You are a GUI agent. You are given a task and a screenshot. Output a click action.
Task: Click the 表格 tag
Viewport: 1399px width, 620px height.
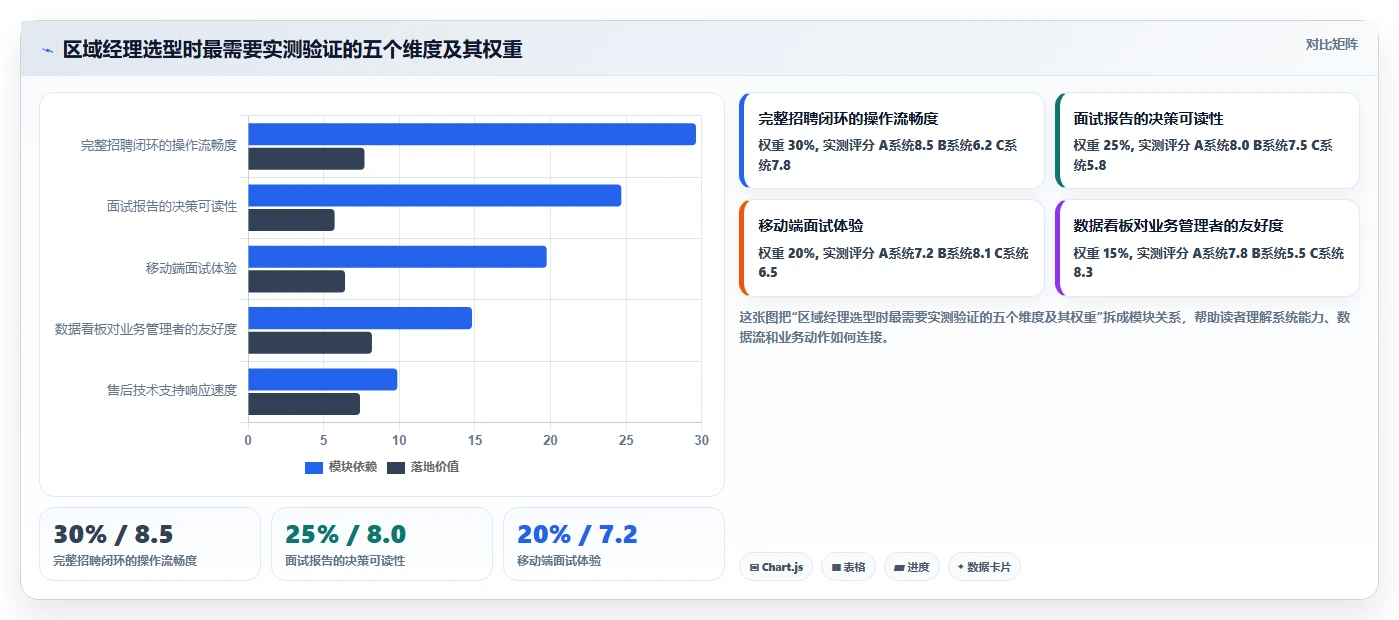coord(848,567)
